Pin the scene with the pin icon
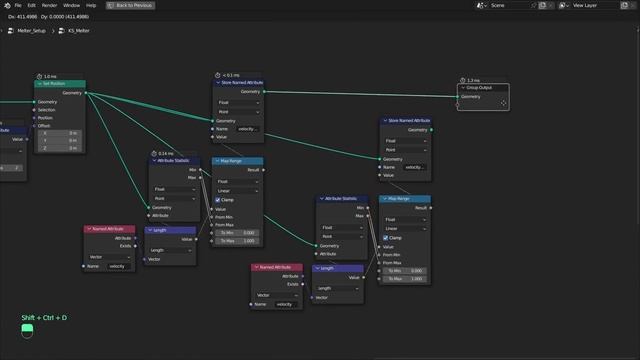Viewport: 640px width, 360px height. (533, 5)
